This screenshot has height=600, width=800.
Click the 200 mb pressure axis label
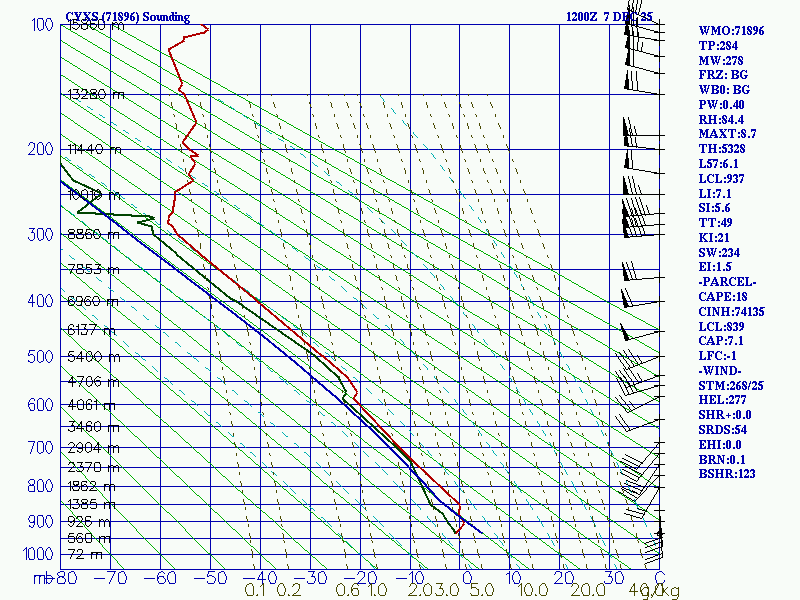pos(40,149)
